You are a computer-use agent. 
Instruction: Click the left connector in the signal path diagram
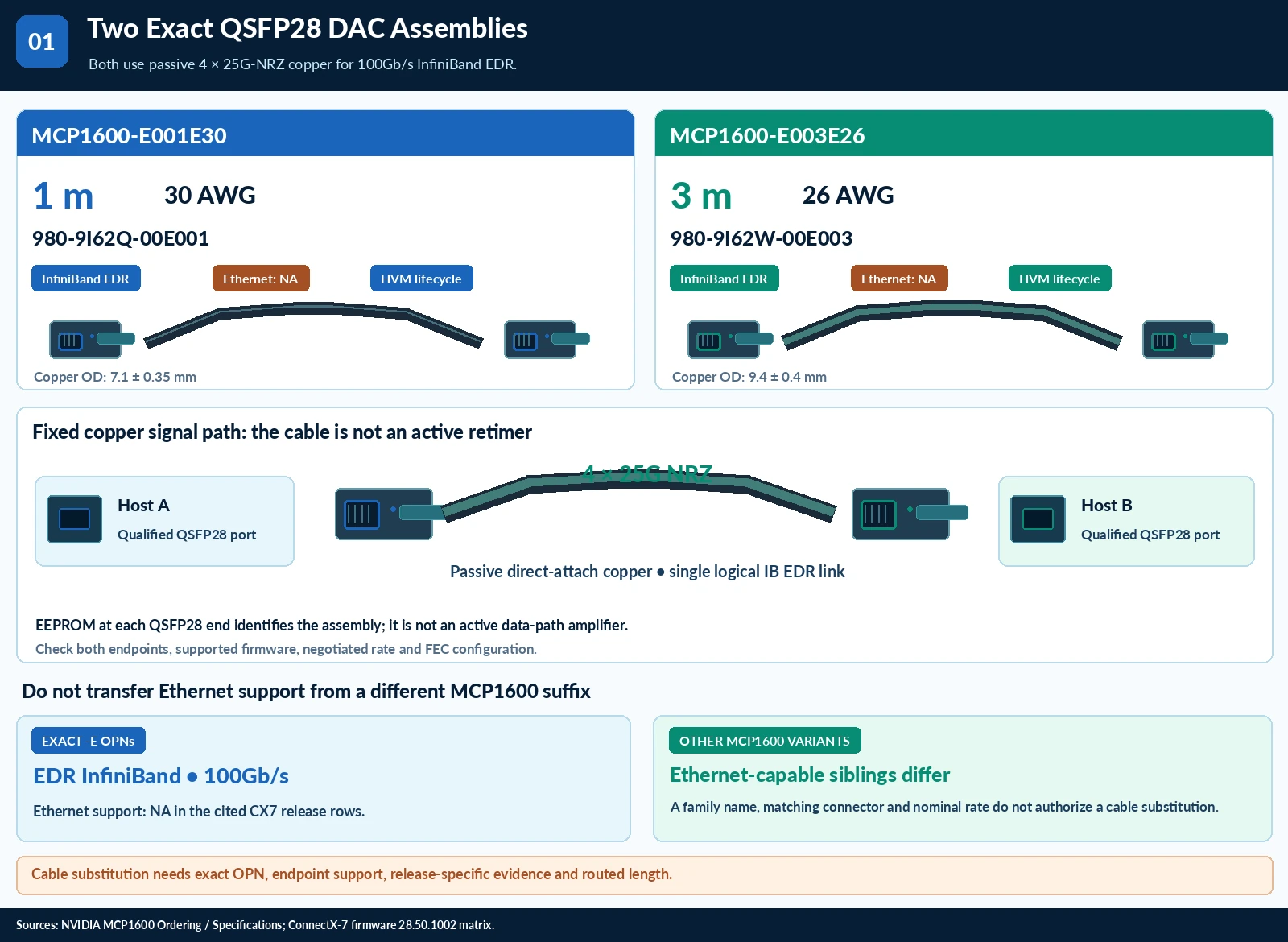390,514
